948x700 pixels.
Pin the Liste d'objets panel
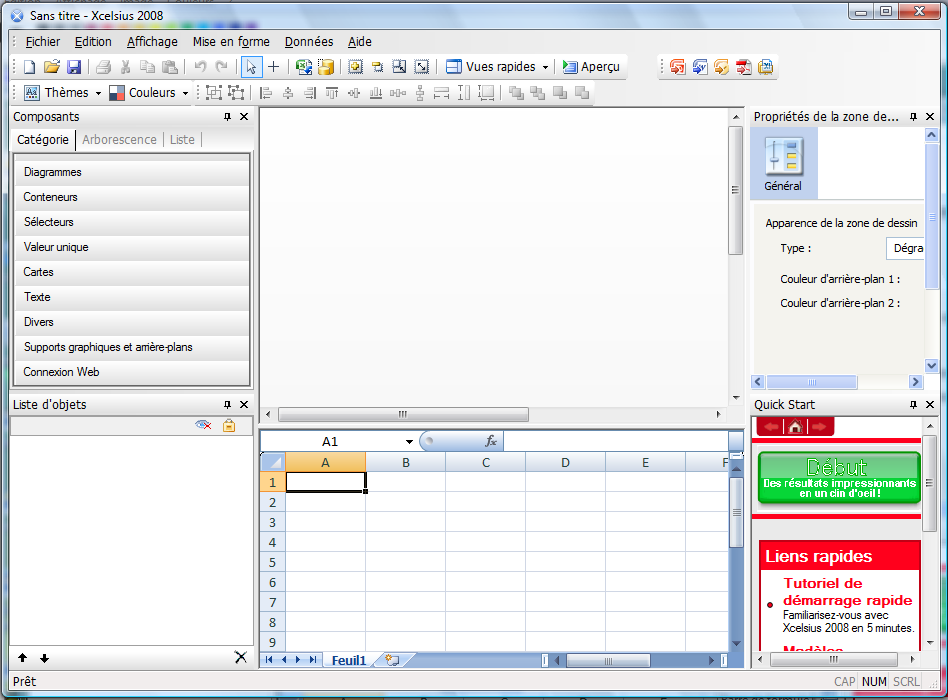[x=227, y=404]
